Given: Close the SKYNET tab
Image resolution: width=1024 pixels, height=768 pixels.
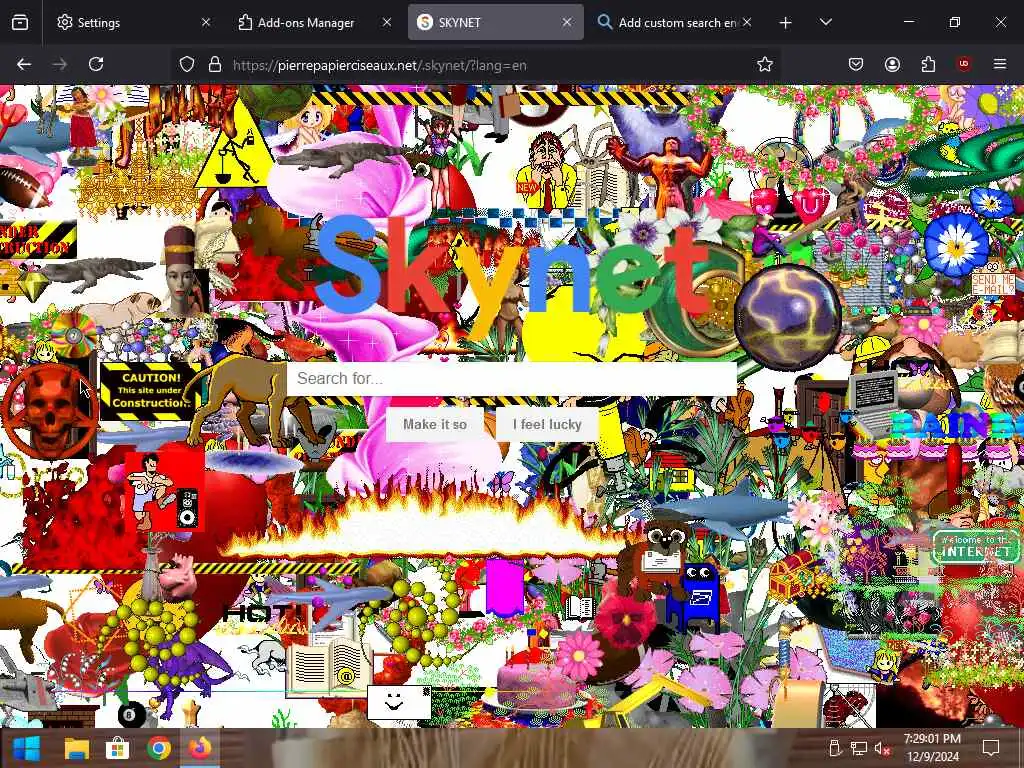Looking at the screenshot, I should [x=567, y=22].
